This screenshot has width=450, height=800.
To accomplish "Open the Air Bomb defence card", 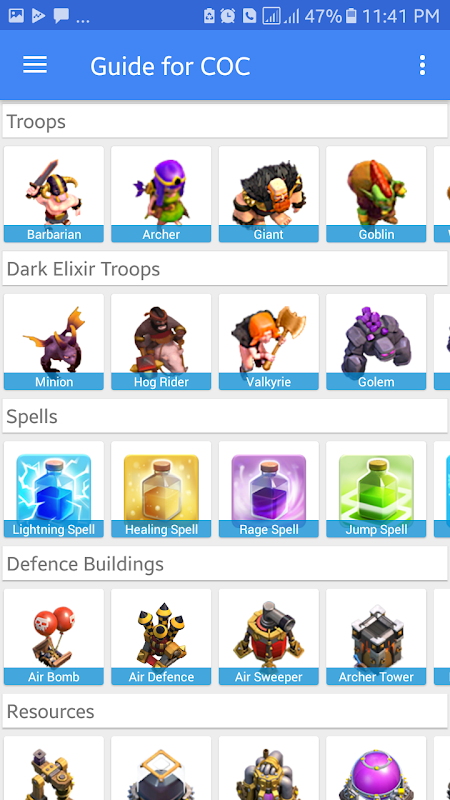I will (54, 637).
